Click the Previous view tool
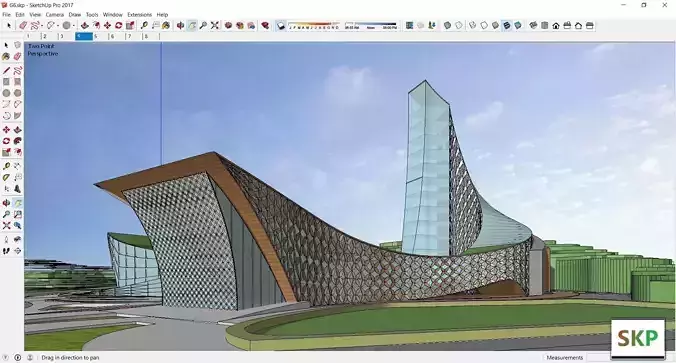Image resolution: width=676 pixels, height=363 pixels. pyautogui.click(x=17, y=225)
